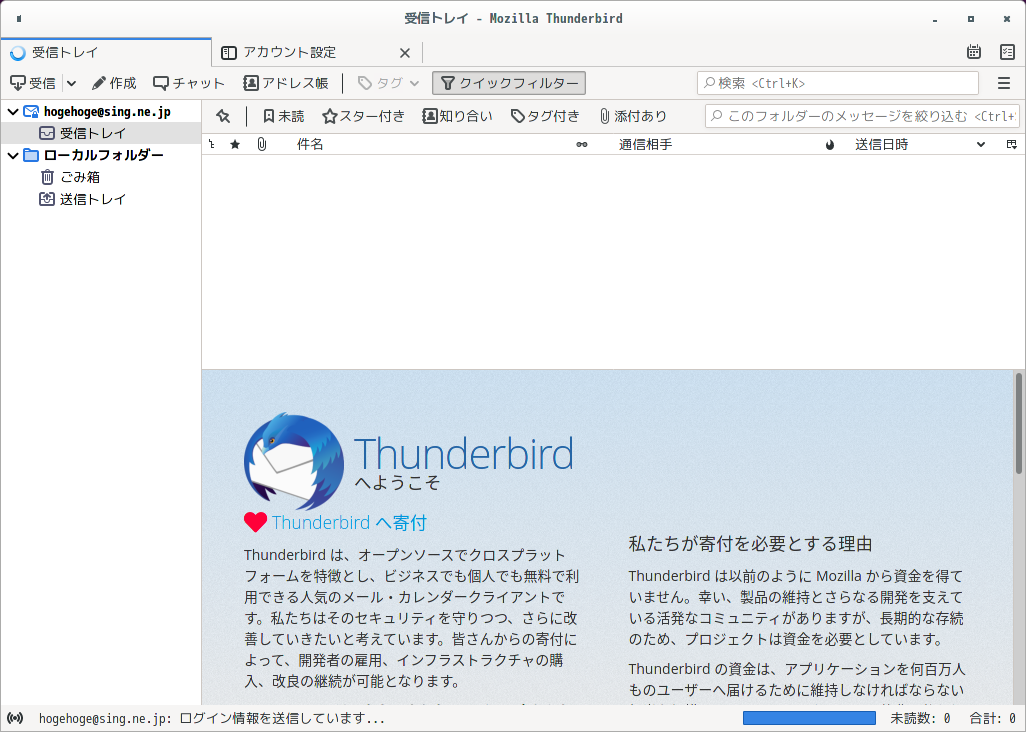Minimize the Thunderbird window
Image resolution: width=1026 pixels, height=732 pixels.
(935, 19)
